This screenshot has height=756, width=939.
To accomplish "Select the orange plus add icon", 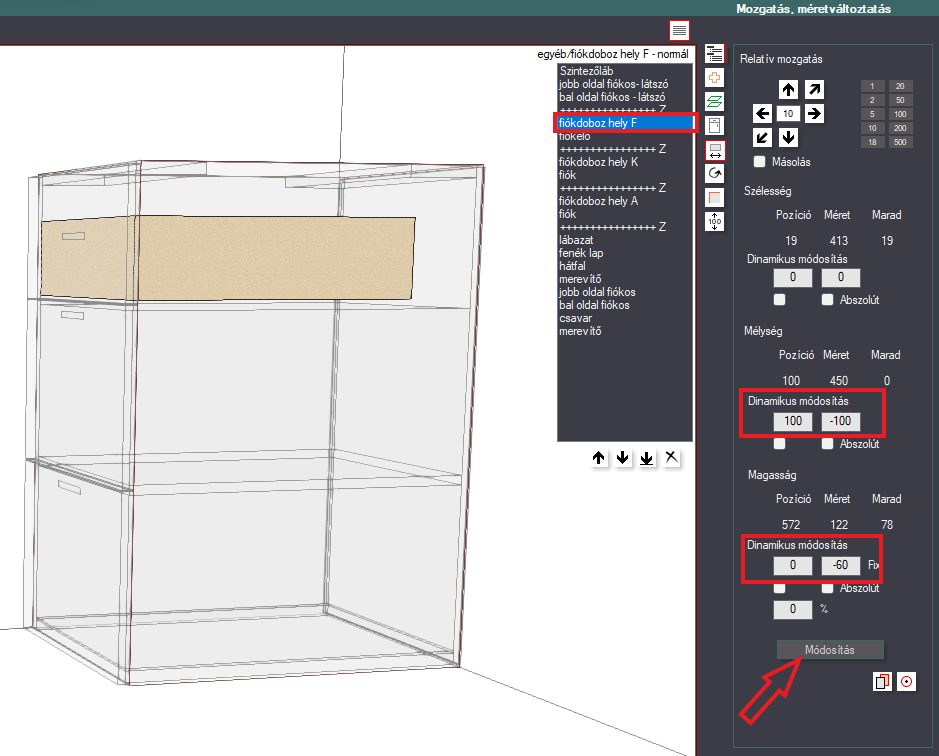I will 714,77.
